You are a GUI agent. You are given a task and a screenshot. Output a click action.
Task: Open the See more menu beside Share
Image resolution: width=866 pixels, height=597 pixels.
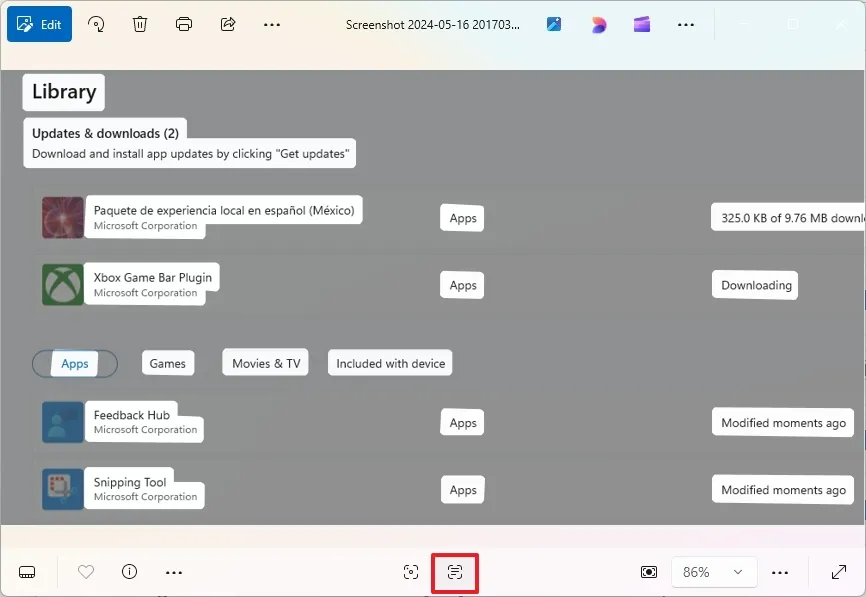coord(272,24)
